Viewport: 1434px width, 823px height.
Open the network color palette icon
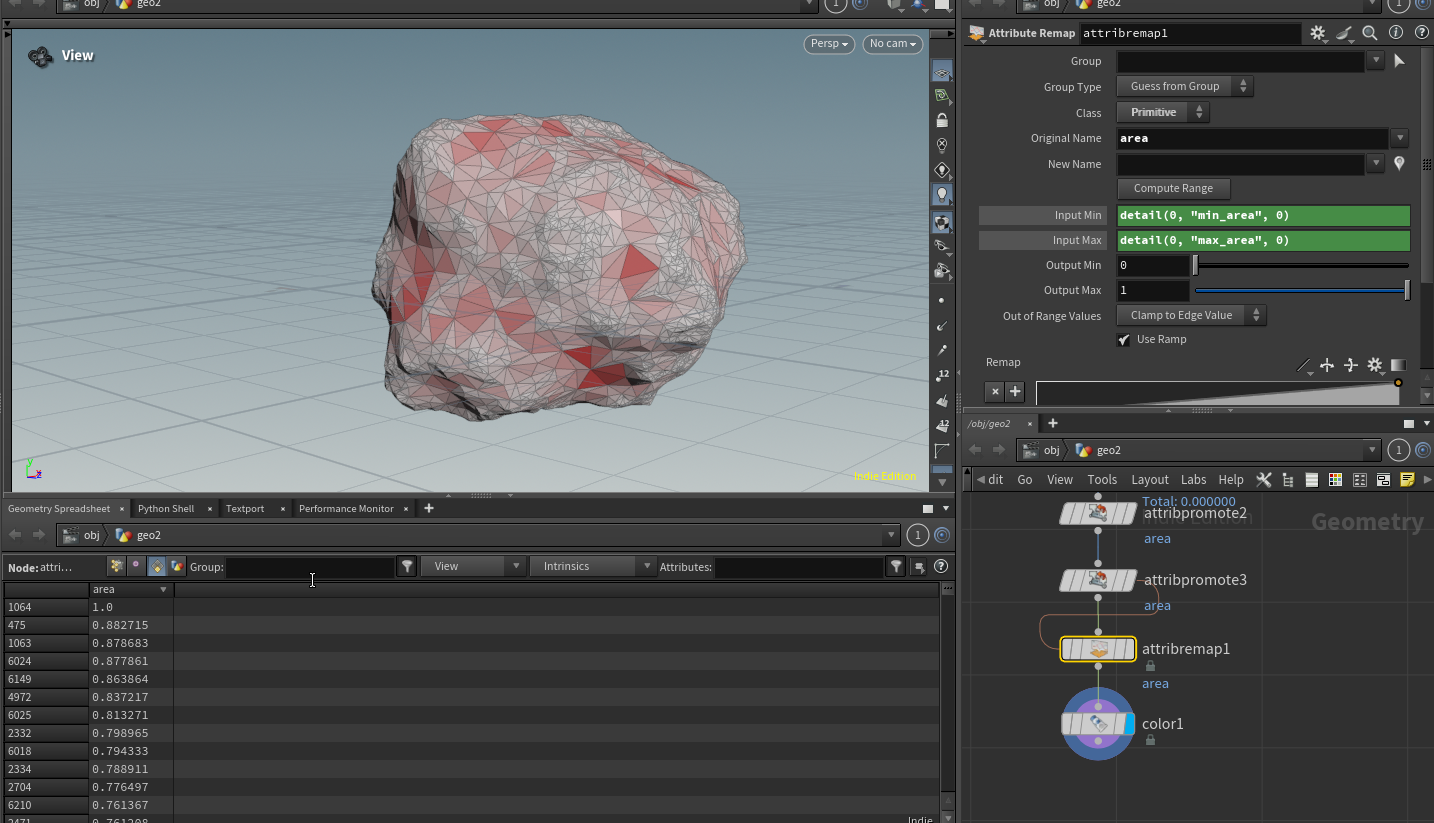tap(1335, 480)
